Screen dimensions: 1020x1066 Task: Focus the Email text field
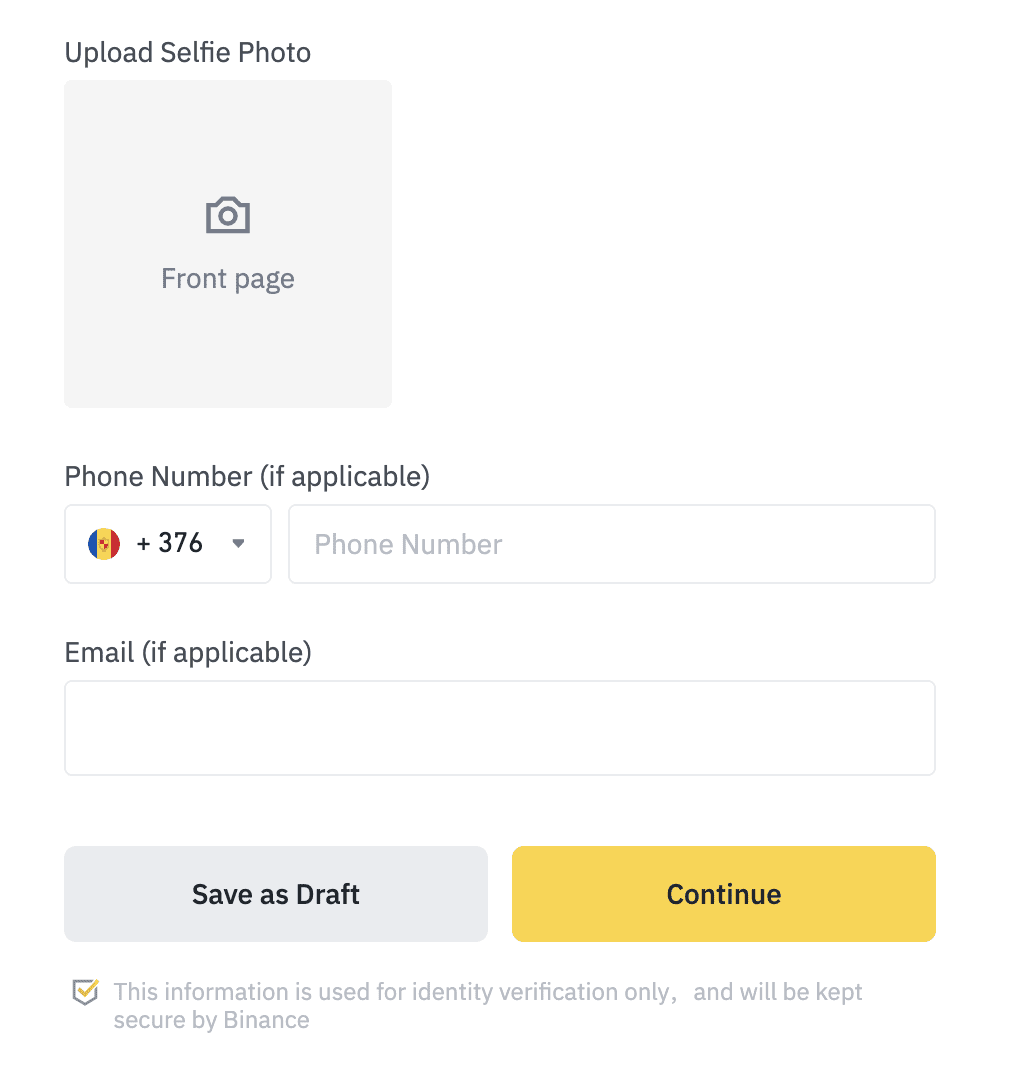tap(500, 727)
